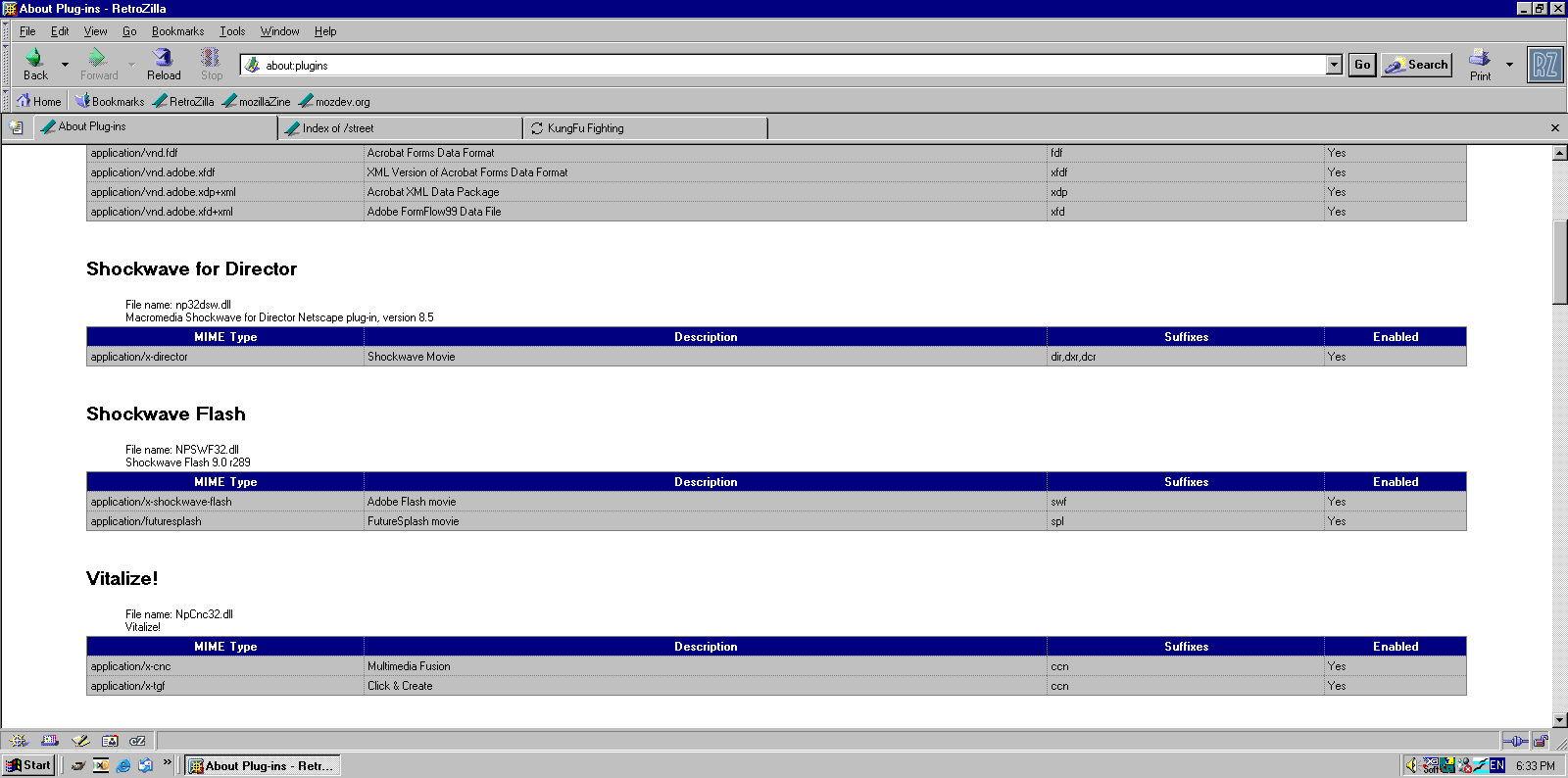Open the Bookmarks folder on the personal toolbar
The height and width of the screenshot is (778, 1568).
pos(110,101)
